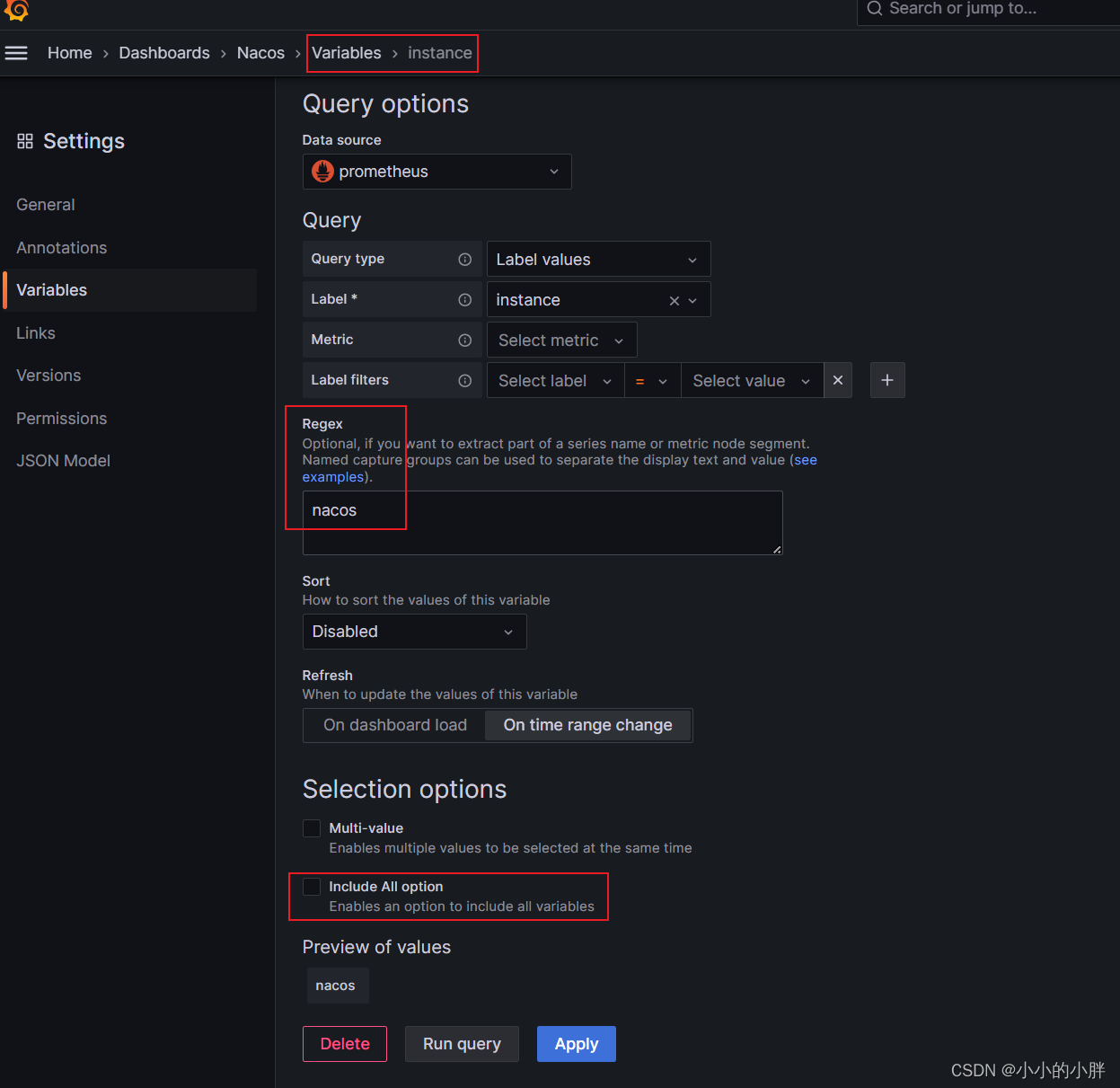Enable the Include All option checkbox

pos(312,887)
